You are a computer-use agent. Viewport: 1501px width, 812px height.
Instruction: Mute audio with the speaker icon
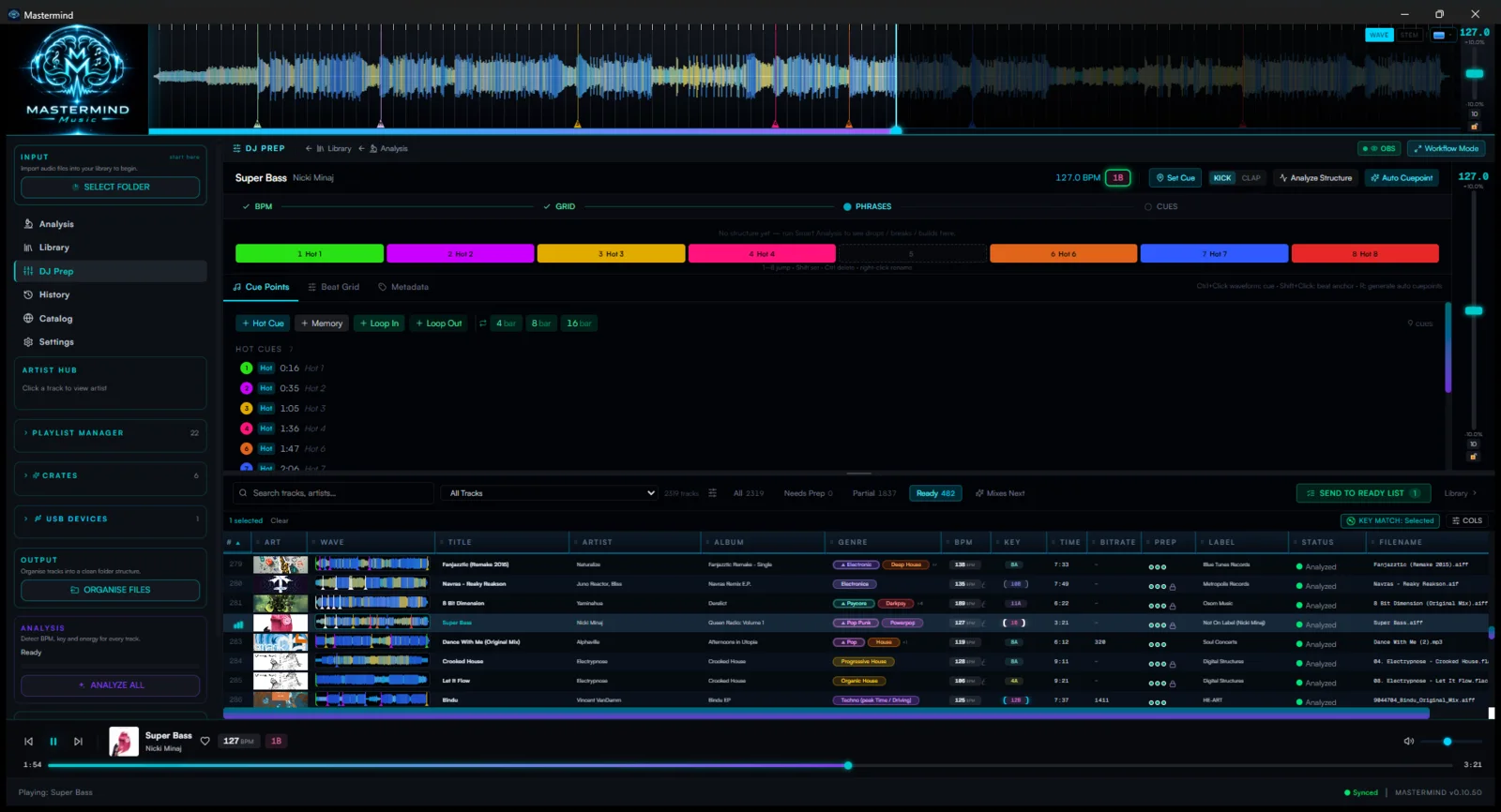tap(1408, 742)
